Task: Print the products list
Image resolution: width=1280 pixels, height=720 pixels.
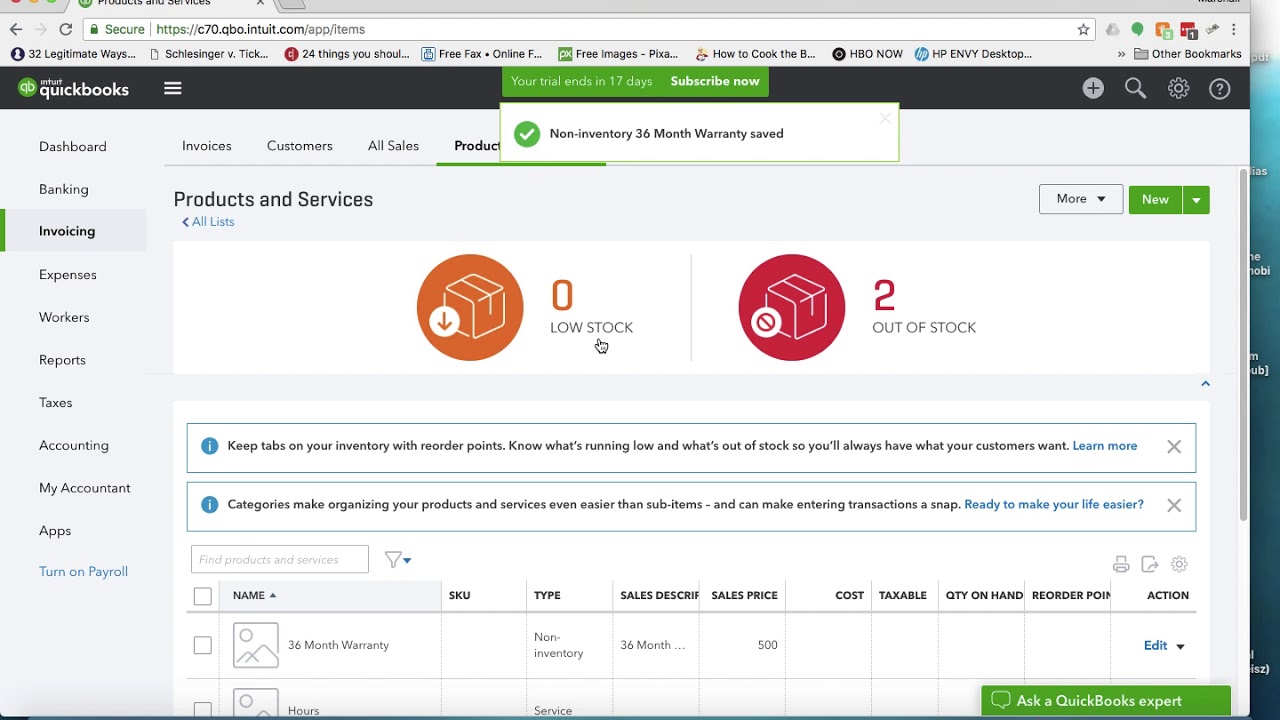Action: 1121,565
